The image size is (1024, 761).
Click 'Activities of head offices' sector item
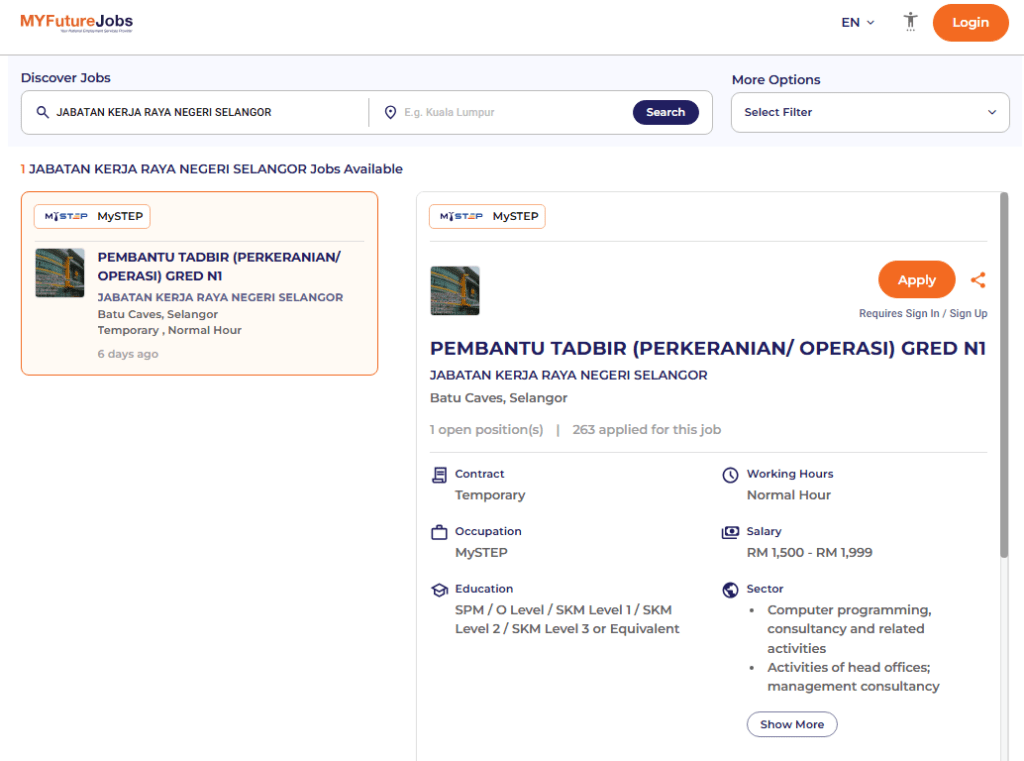[853, 677]
